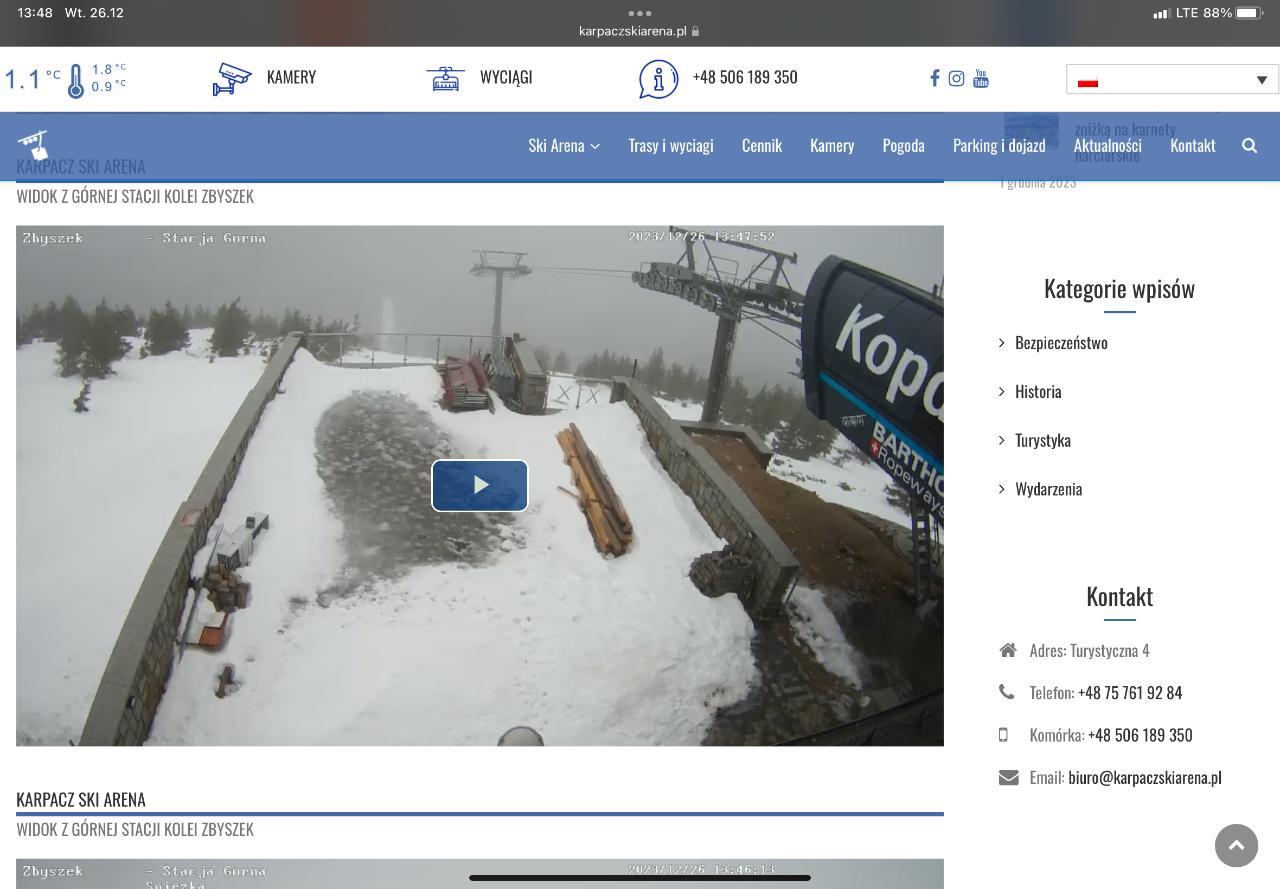The image size is (1280, 889).
Task: Tap the three-dot multitasking control at top
Action: (640, 13)
